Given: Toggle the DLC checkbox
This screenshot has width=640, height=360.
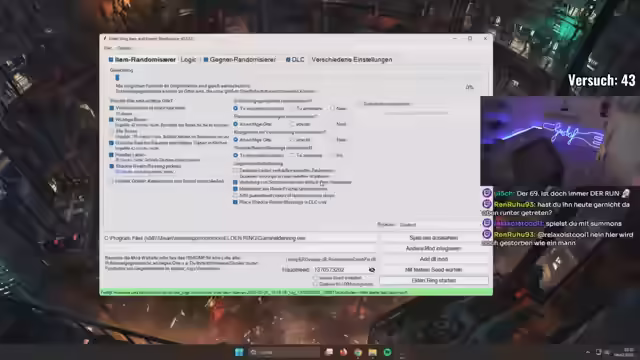Looking at the screenshot, I should coord(288,60).
